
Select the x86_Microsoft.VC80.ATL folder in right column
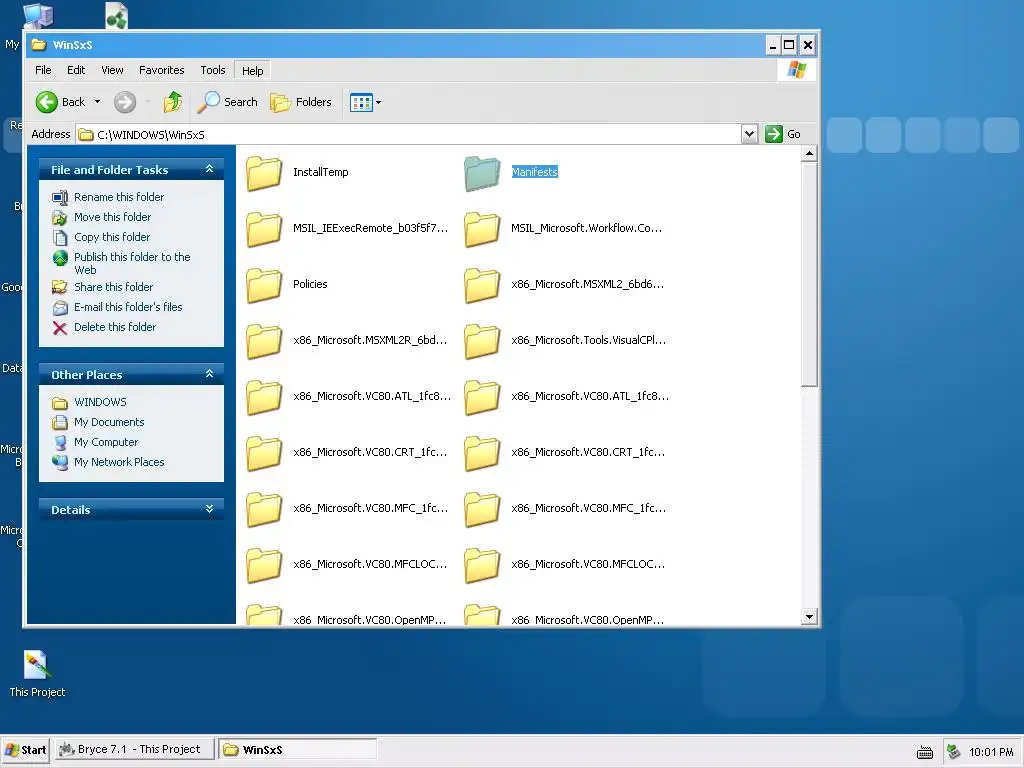point(482,397)
